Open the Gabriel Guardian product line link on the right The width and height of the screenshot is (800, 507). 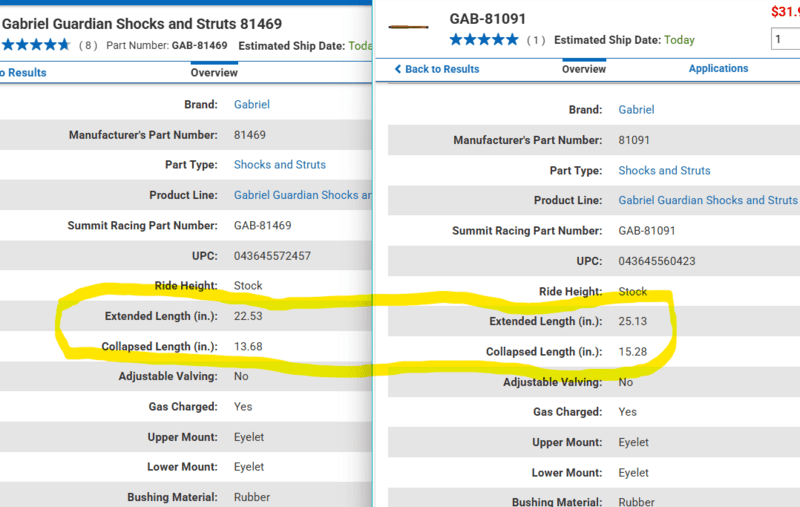click(708, 201)
